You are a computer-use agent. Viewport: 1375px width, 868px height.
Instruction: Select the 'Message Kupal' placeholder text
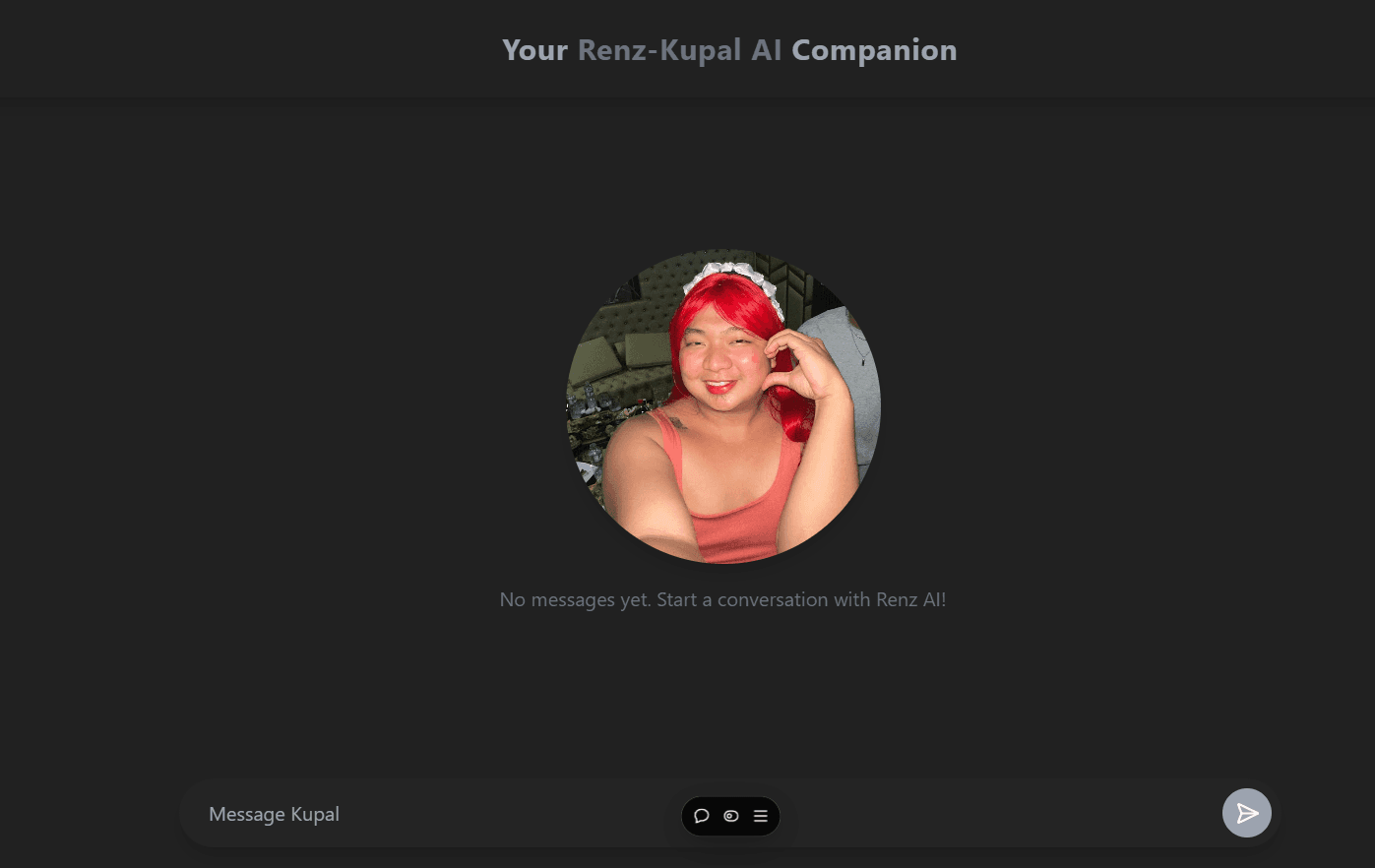[274, 814]
